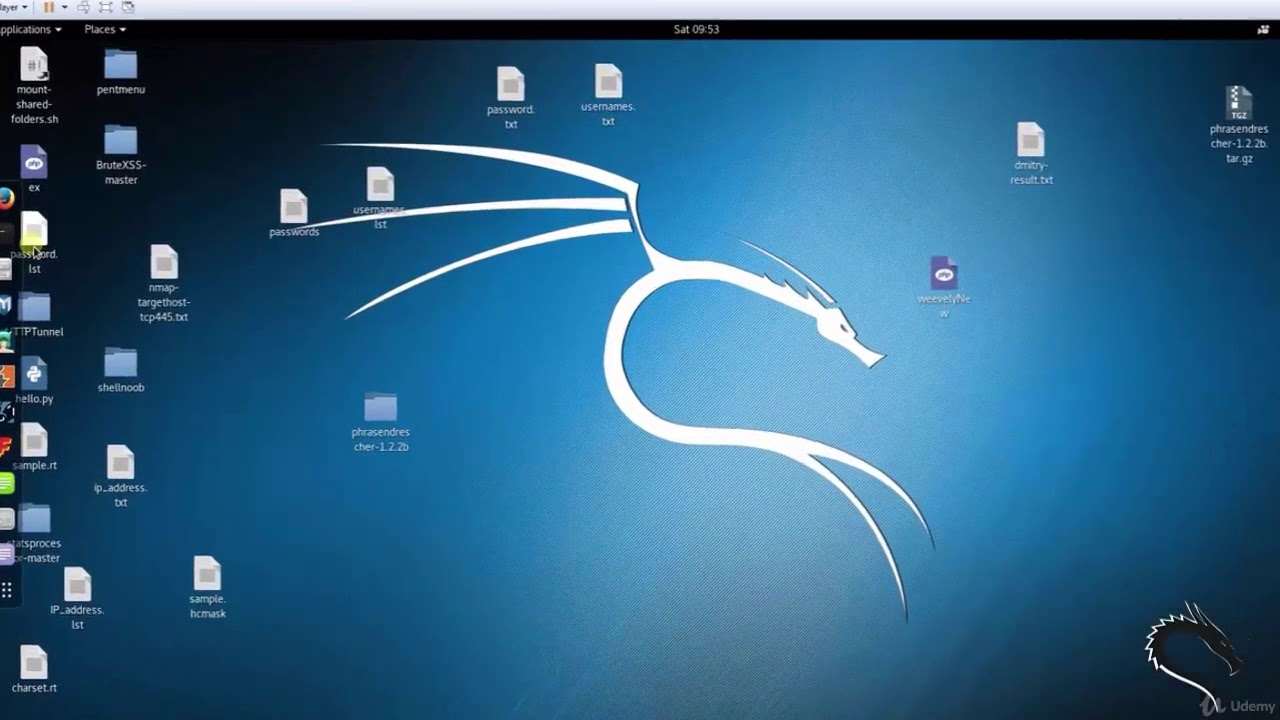Pause the virtual machine
Viewport: 1280px width, 720px height.
(x=48, y=7)
